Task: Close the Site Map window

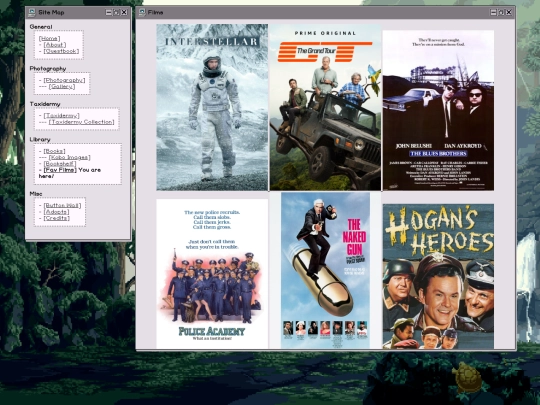Action: click(x=124, y=12)
